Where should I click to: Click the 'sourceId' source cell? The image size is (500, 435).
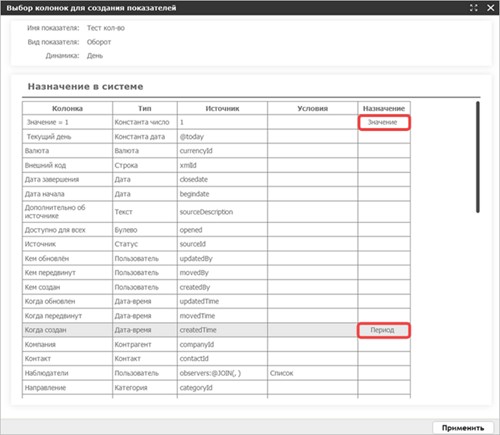tap(222, 244)
